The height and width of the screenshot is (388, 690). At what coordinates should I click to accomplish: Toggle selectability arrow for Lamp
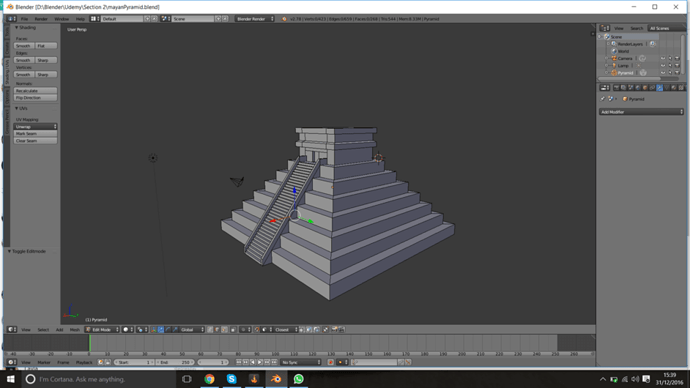pos(670,66)
